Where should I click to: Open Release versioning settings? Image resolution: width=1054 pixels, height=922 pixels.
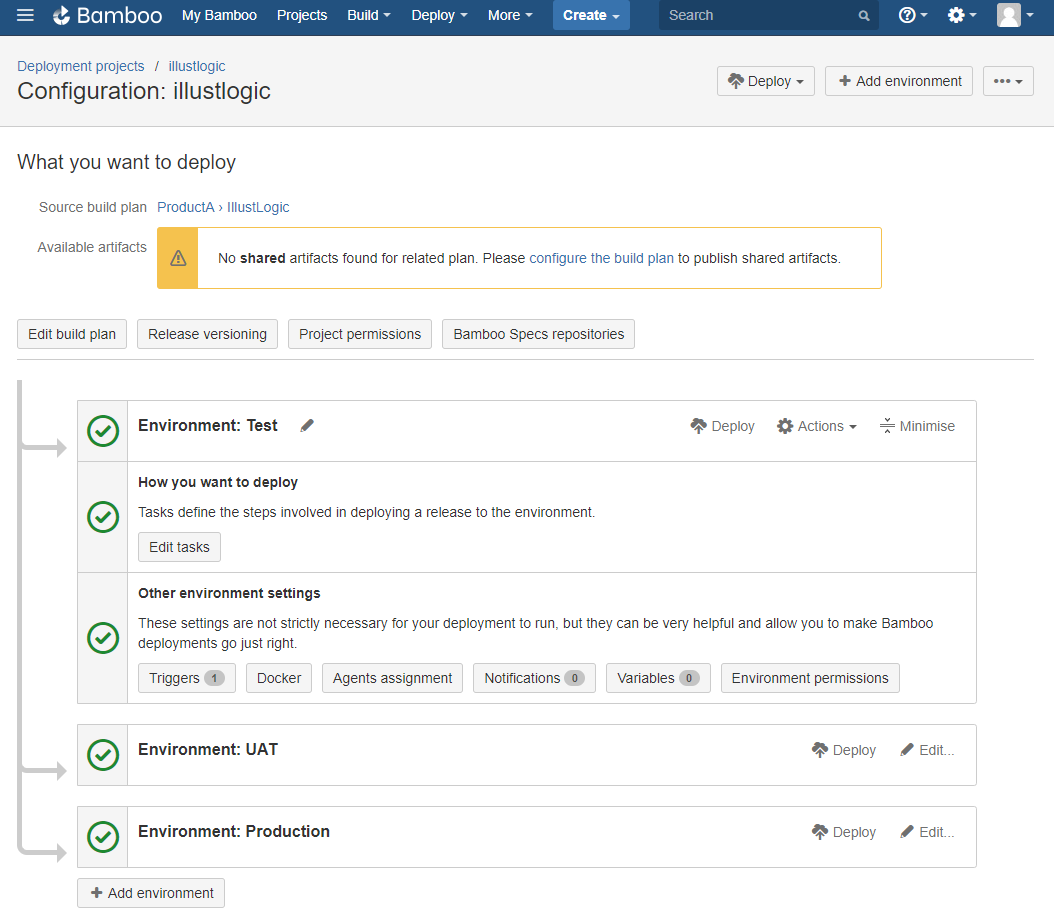coord(207,334)
